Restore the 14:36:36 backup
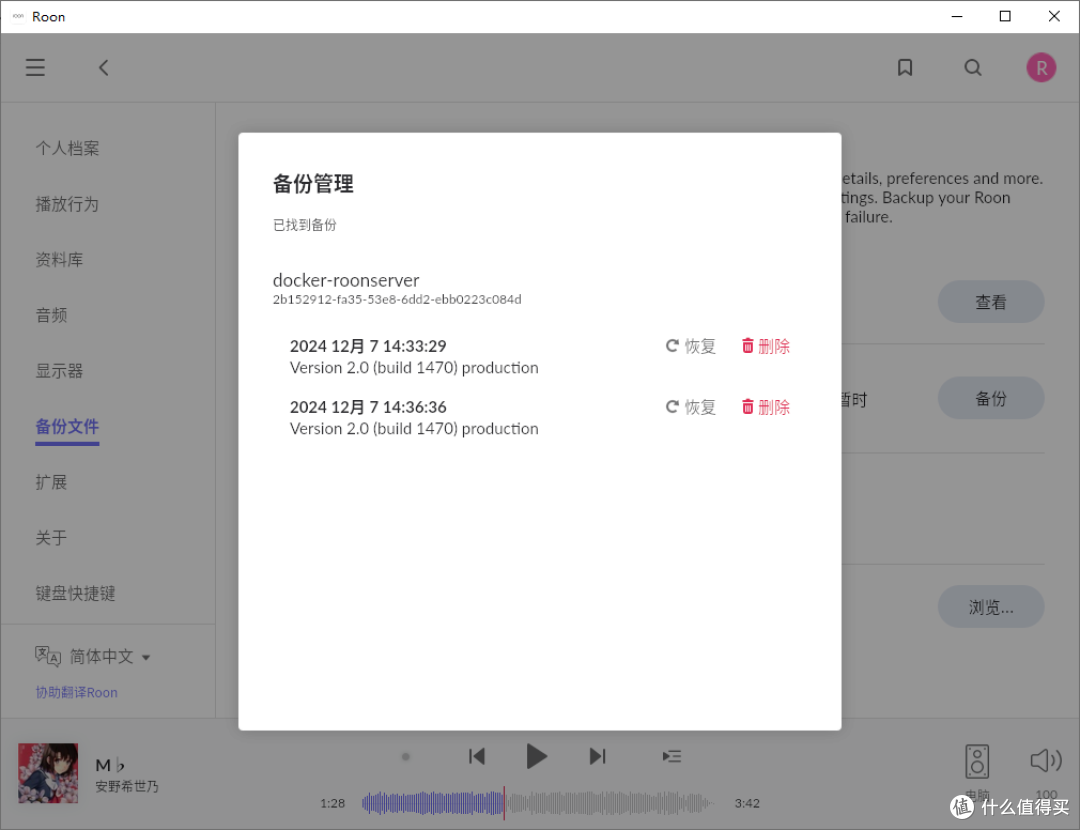The image size is (1080, 830). pos(690,407)
